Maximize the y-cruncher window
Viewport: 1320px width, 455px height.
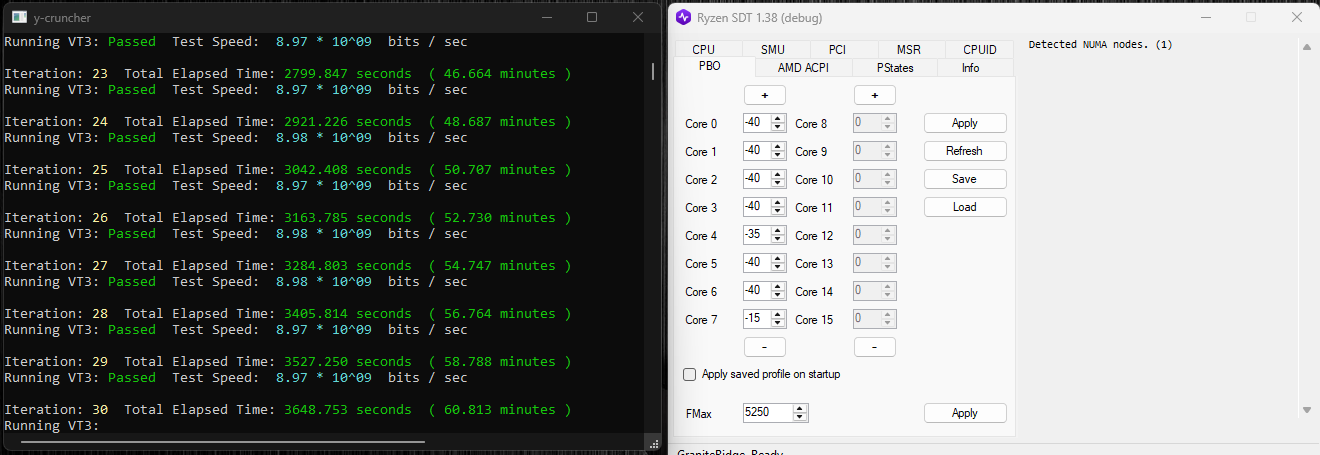pyautogui.click(x=592, y=18)
